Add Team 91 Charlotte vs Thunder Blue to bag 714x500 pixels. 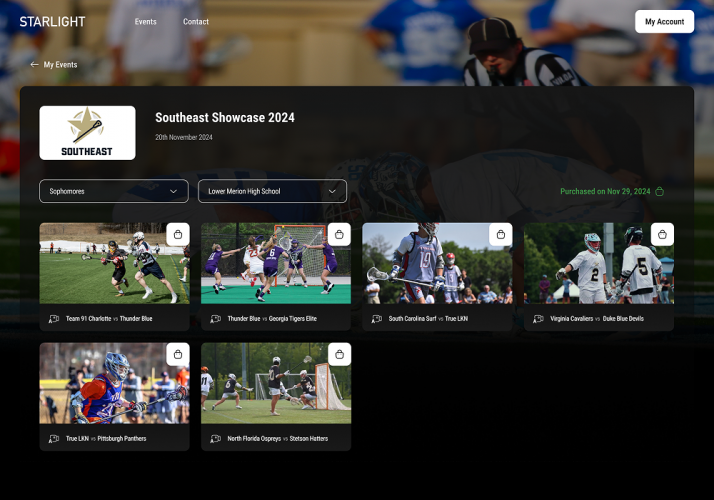[178, 235]
